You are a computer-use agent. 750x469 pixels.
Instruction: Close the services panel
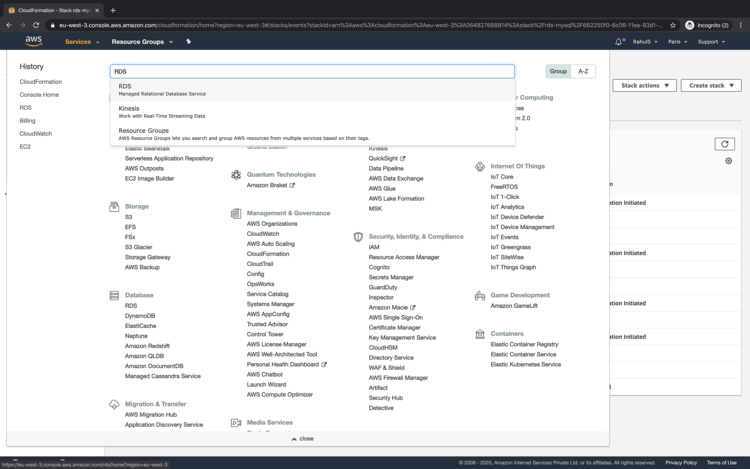point(302,439)
